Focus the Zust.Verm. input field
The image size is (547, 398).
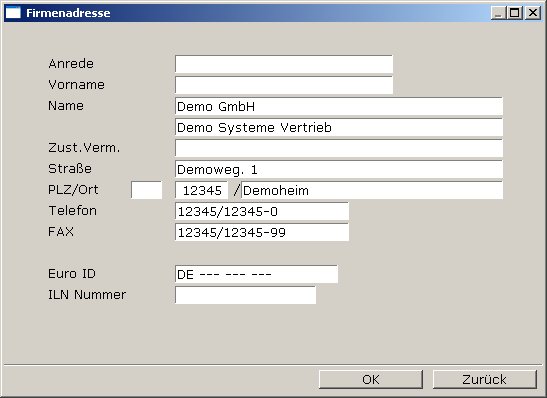[x=339, y=148]
